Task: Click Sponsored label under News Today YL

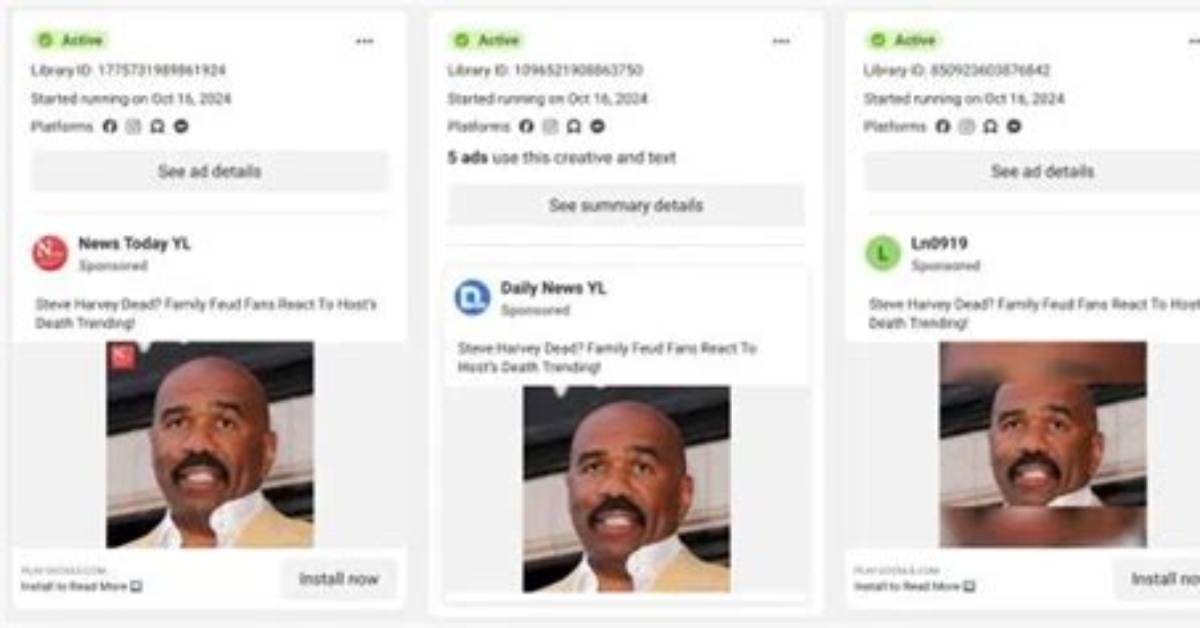Action: (113, 266)
